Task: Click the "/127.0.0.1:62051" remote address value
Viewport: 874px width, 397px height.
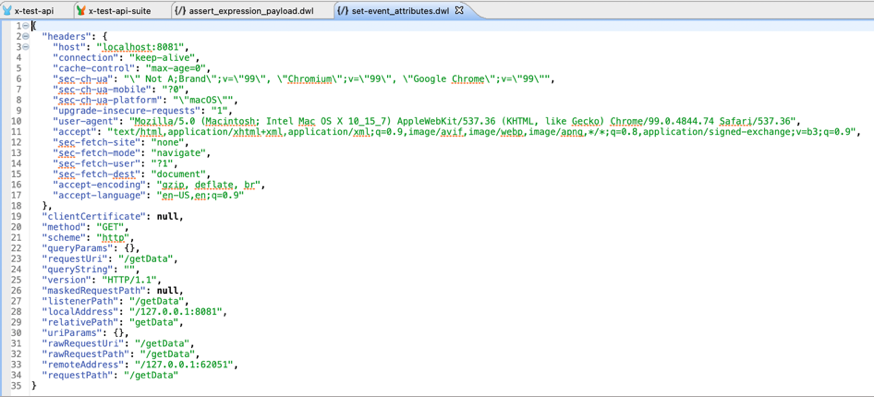Action: tap(183, 365)
